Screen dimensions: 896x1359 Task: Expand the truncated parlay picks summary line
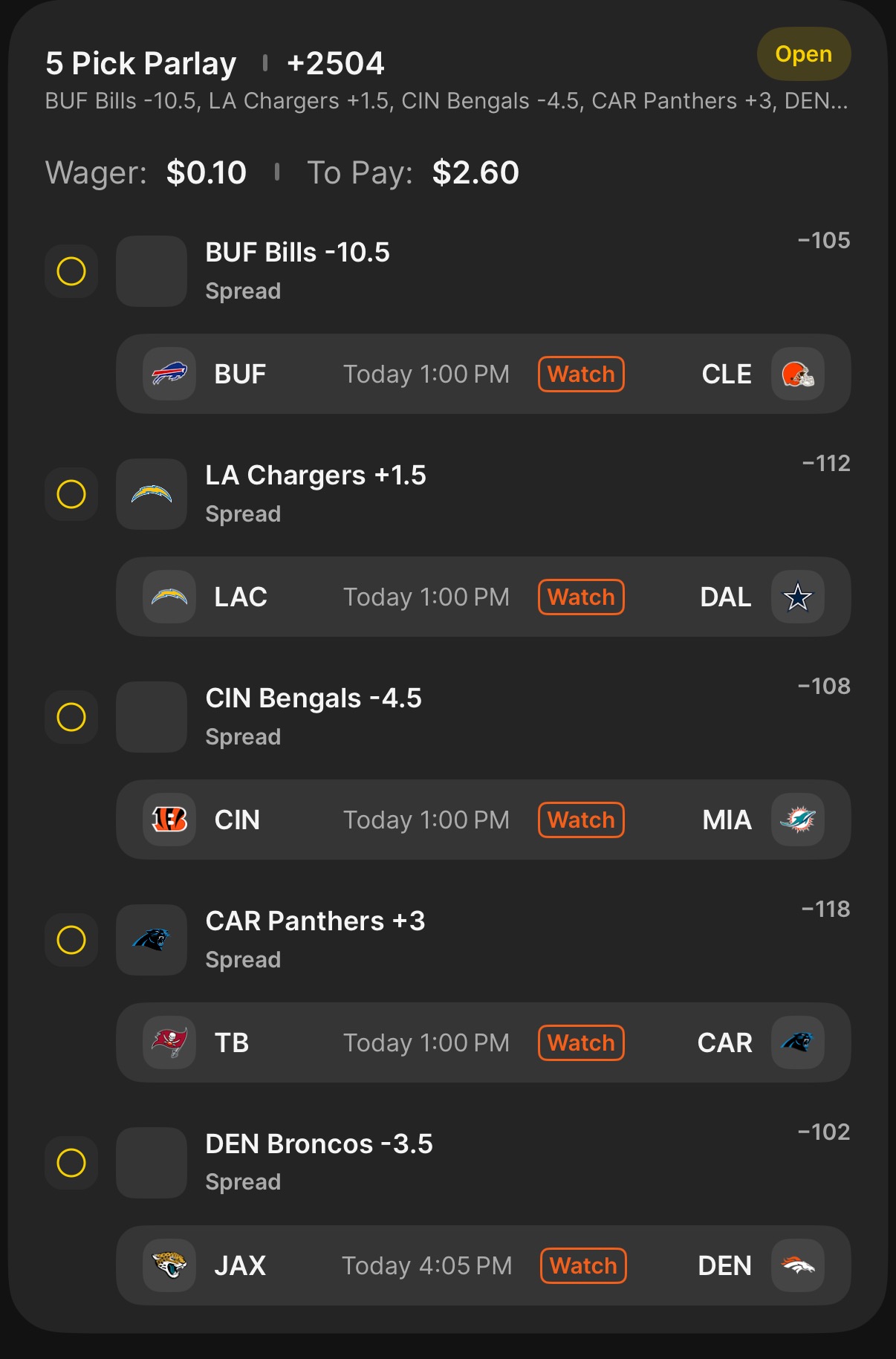(x=446, y=101)
